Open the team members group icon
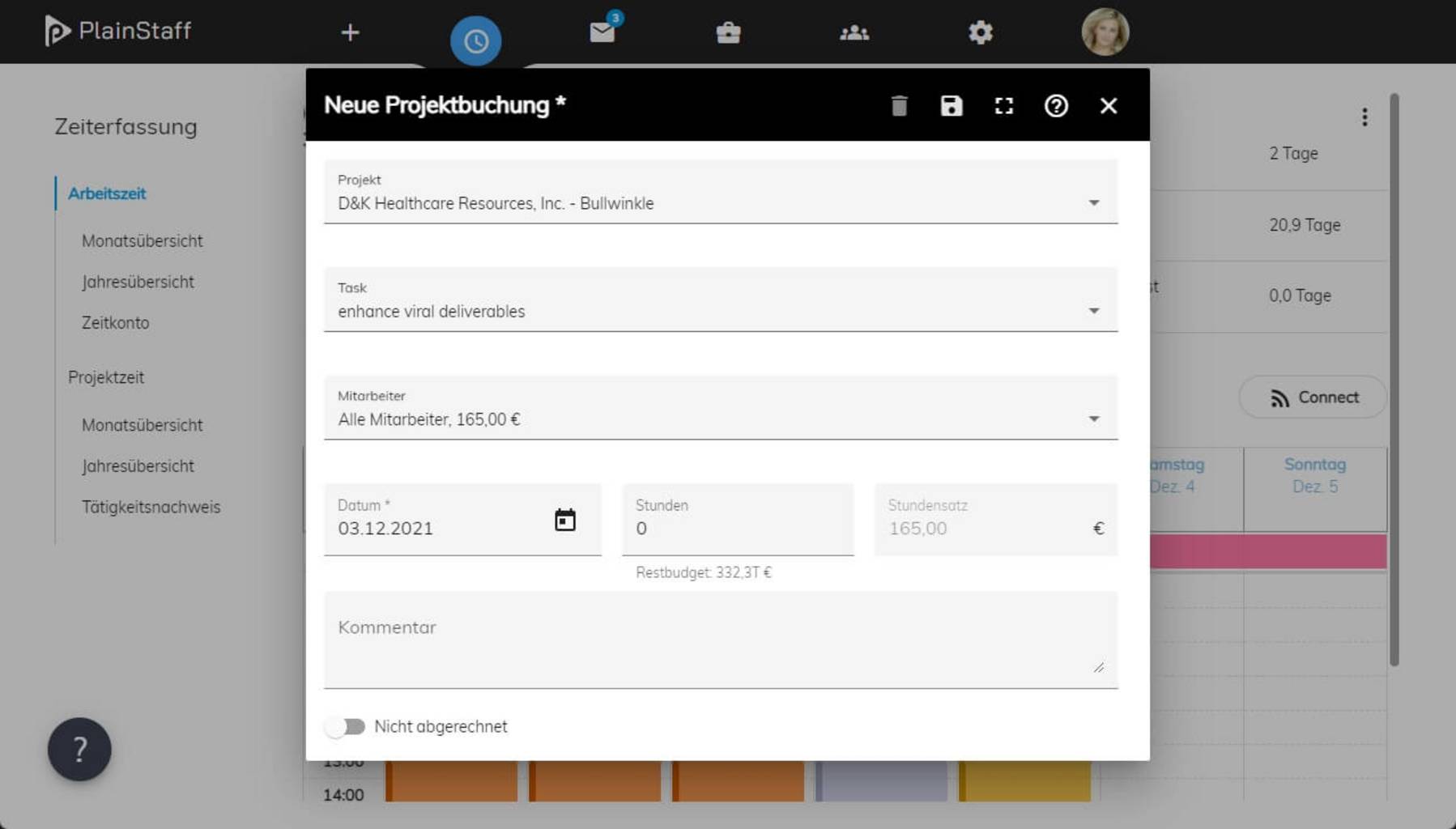Screen dimensions: 1456x829 (x=854, y=32)
